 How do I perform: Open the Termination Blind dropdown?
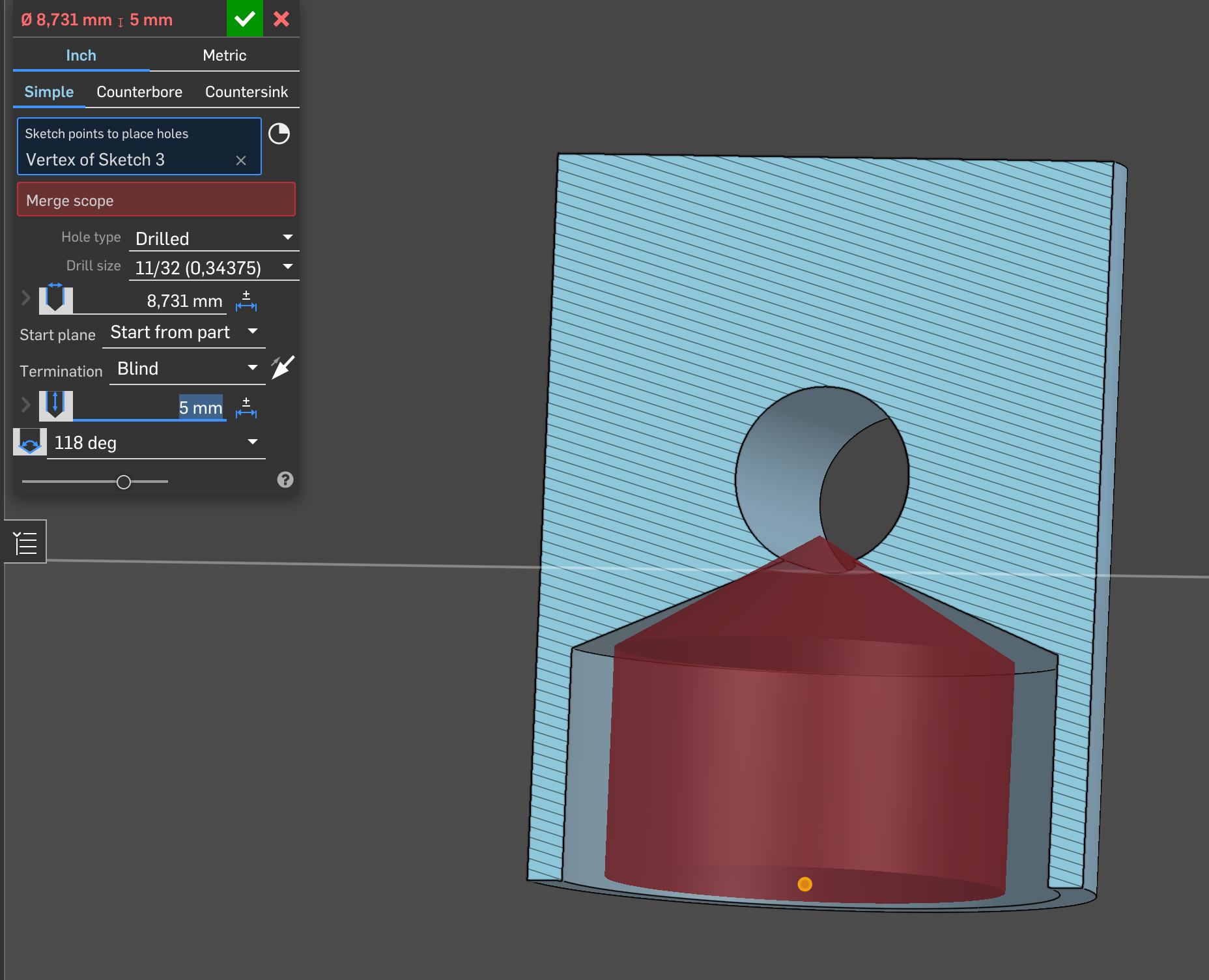pyautogui.click(x=188, y=369)
